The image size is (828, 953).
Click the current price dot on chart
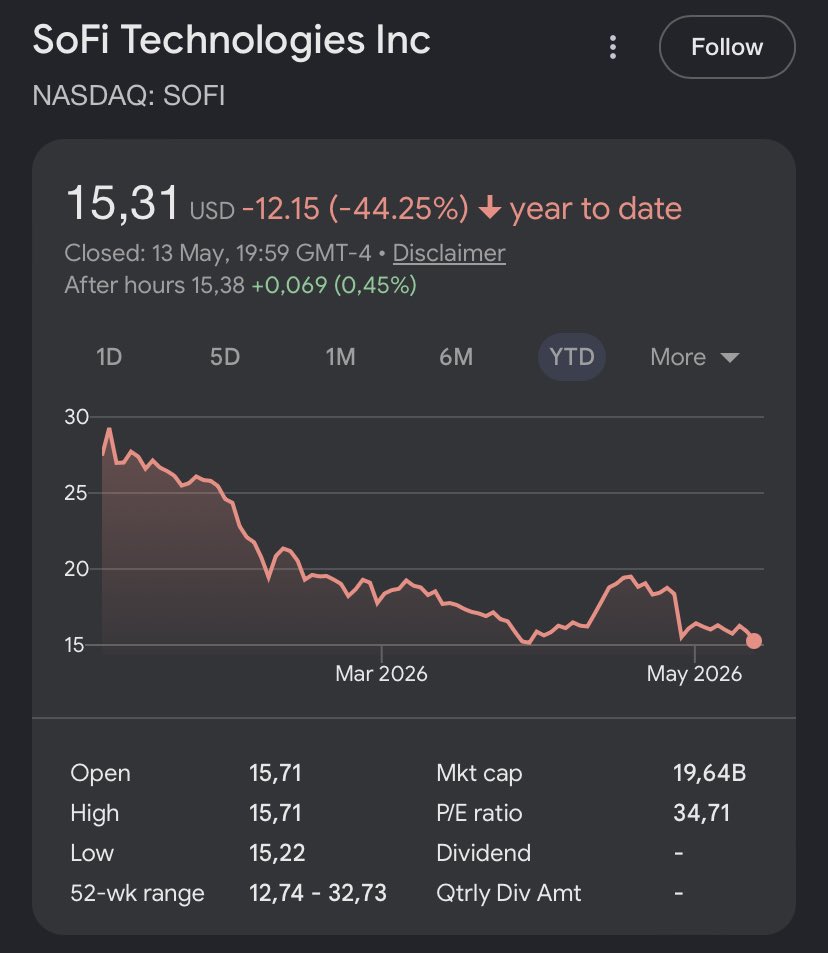tap(754, 641)
